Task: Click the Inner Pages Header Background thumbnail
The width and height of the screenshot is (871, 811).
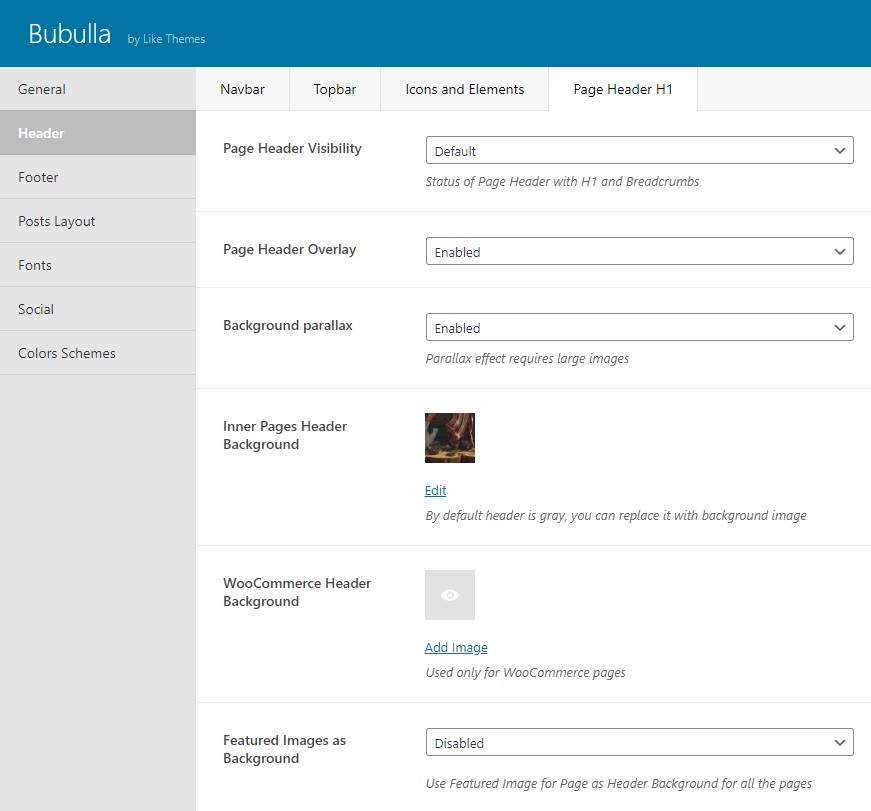Action: tap(449, 438)
